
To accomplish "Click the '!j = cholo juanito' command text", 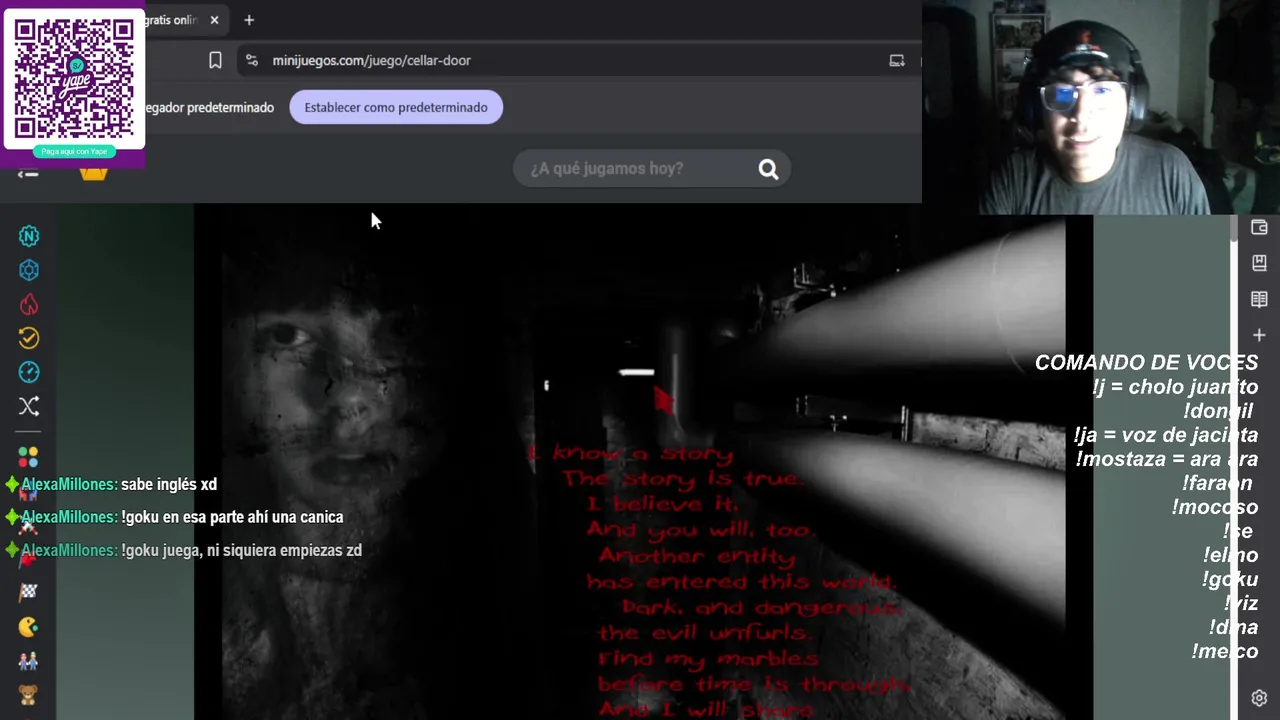I will point(1176,387).
